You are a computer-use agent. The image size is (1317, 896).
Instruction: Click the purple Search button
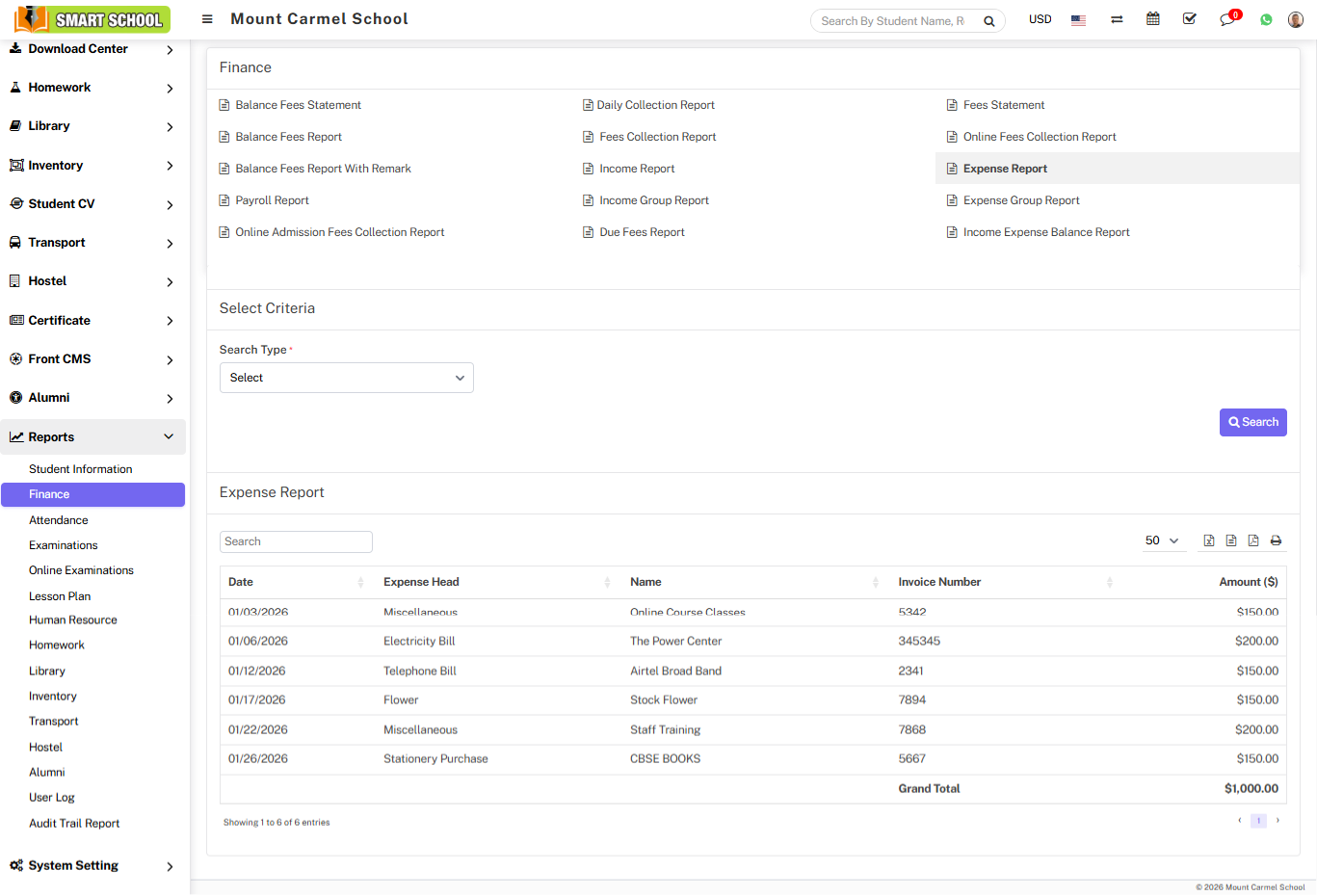(x=1252, y=422)
